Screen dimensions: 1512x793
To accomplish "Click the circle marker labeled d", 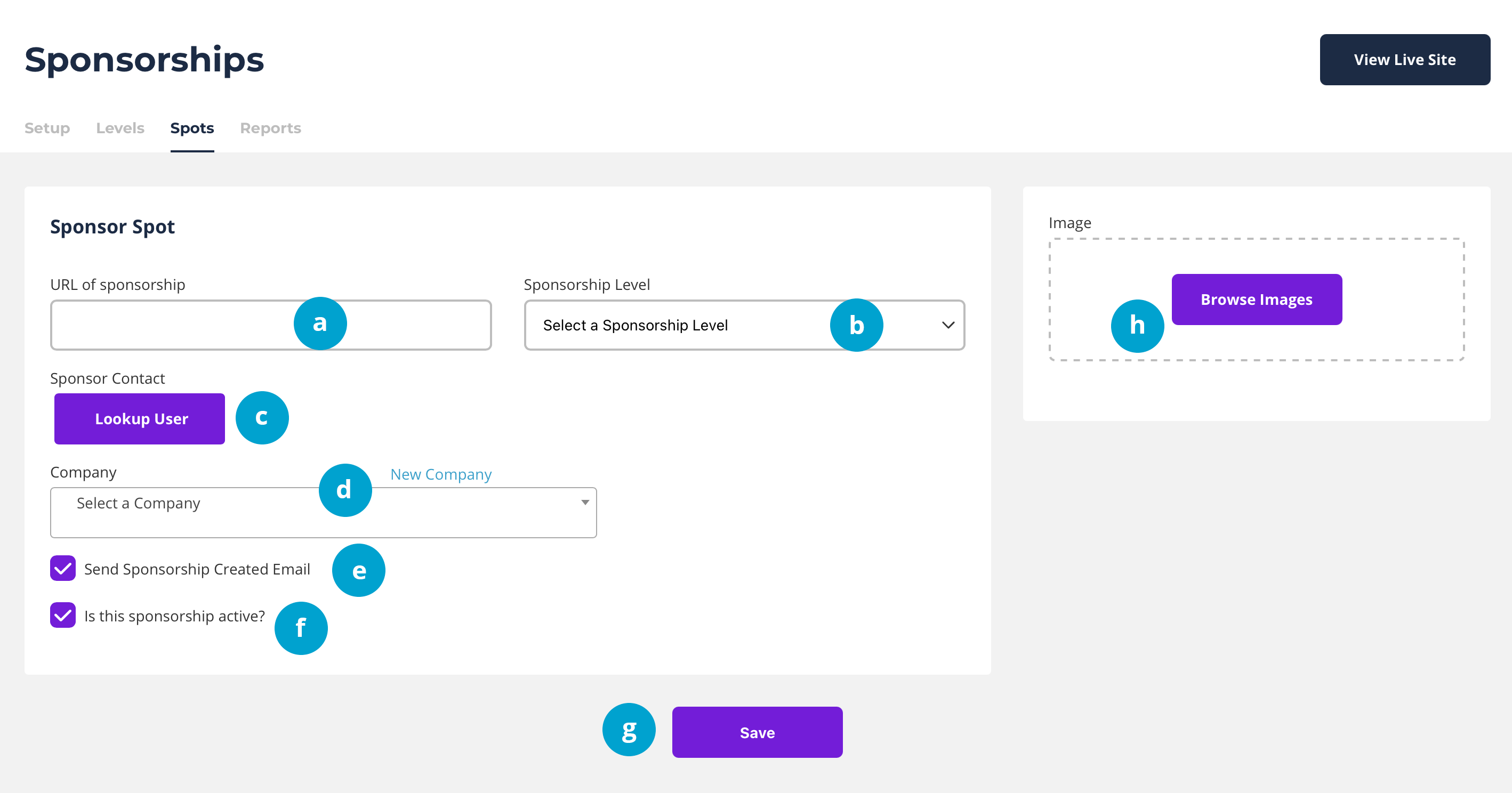I will (x=344, y=490).
